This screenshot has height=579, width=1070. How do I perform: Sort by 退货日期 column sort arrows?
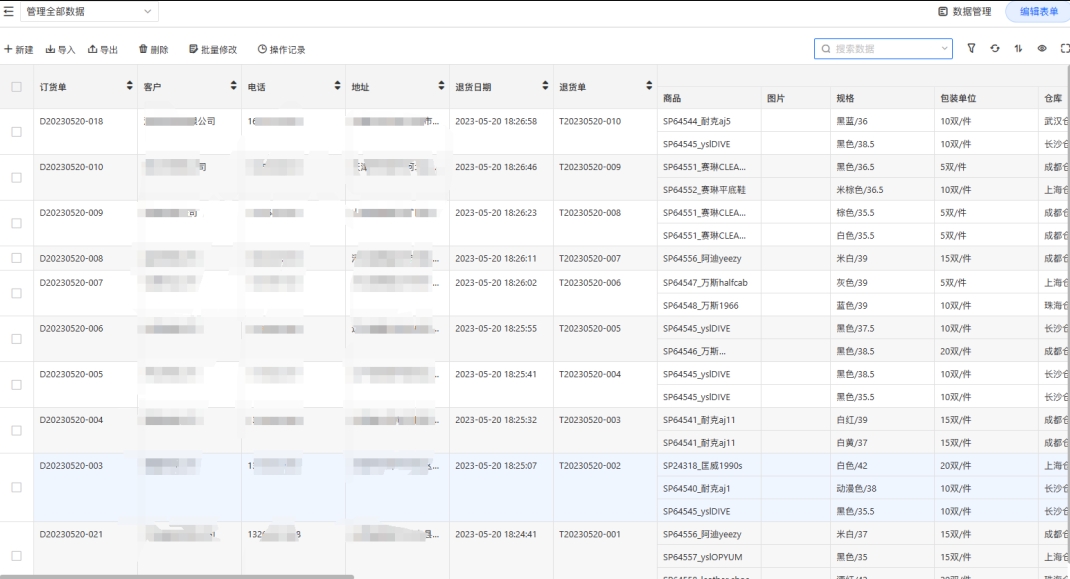point(545,87)
